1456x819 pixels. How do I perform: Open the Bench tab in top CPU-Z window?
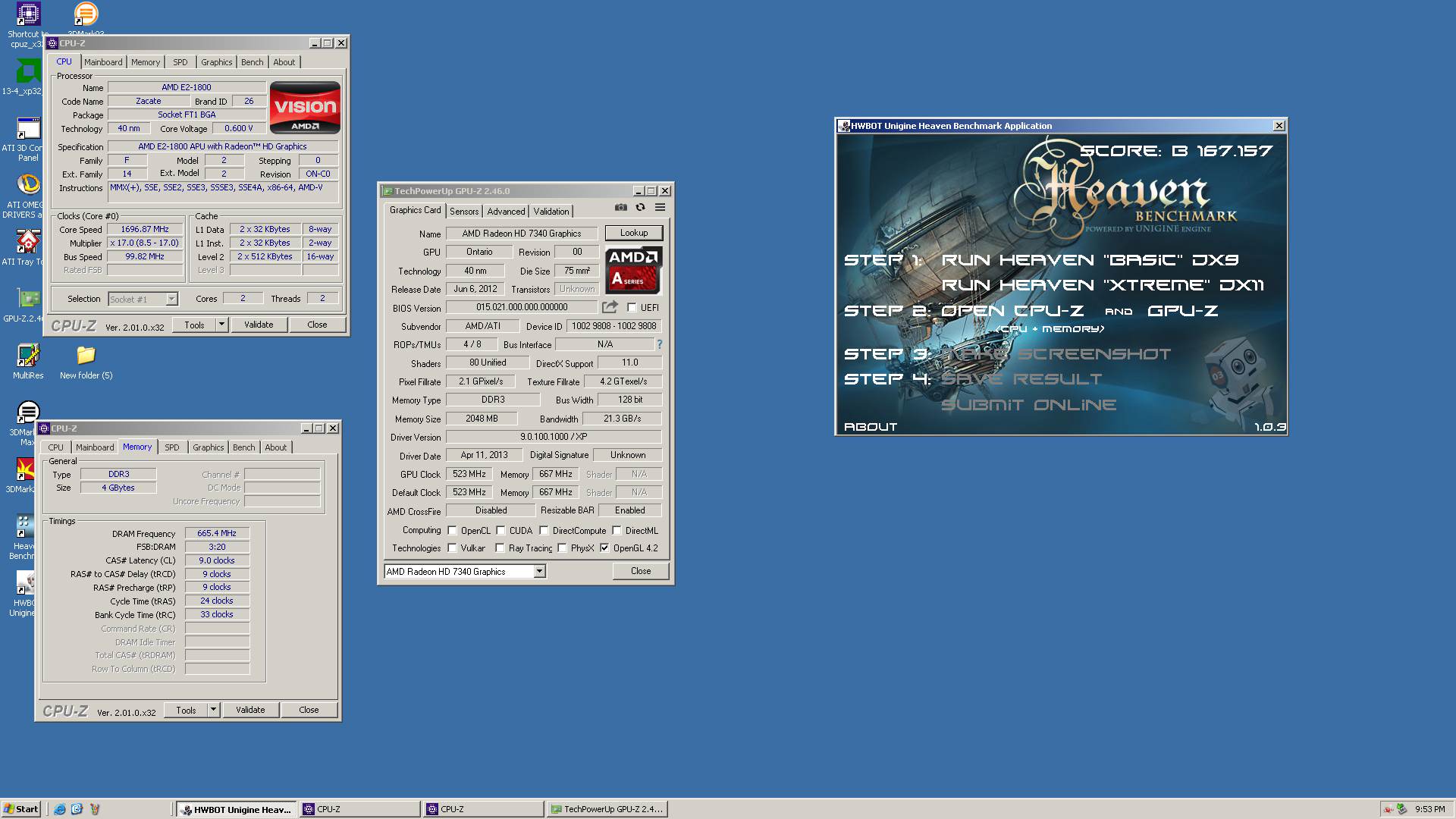(x=253, y=62)
